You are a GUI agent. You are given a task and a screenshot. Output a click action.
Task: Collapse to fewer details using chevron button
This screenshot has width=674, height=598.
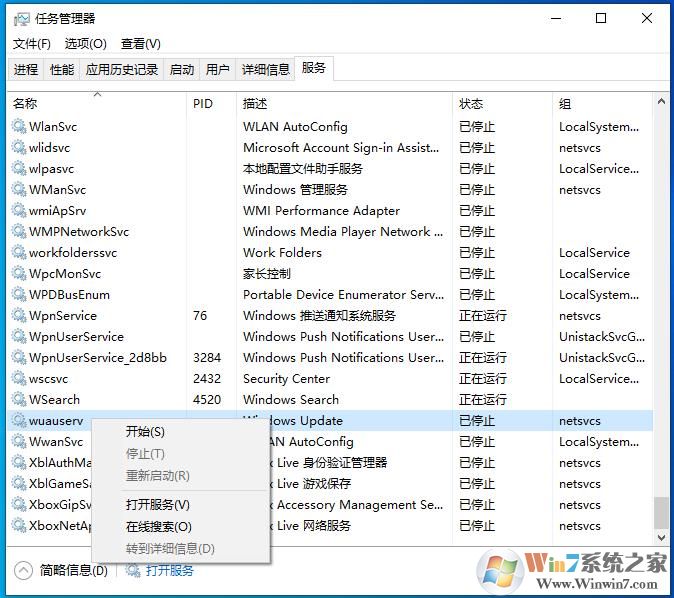[x=23, y=570]
